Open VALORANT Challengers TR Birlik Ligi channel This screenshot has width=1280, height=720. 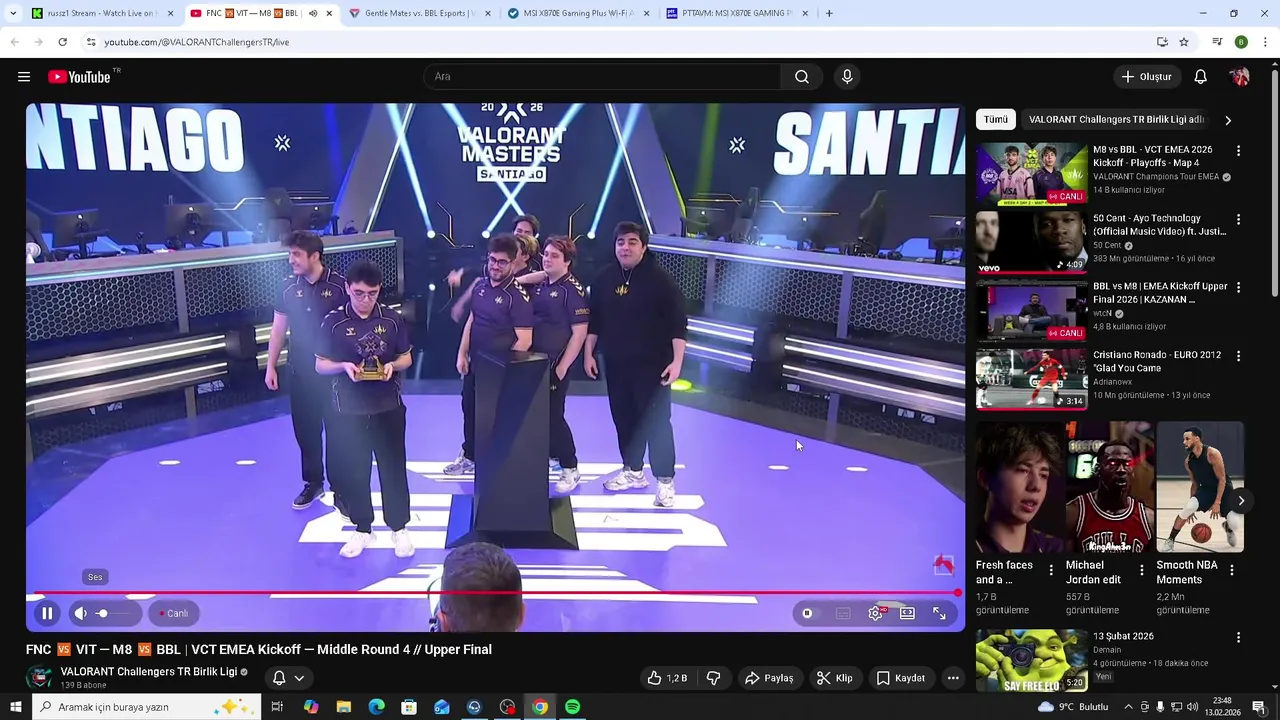[148, 672]
